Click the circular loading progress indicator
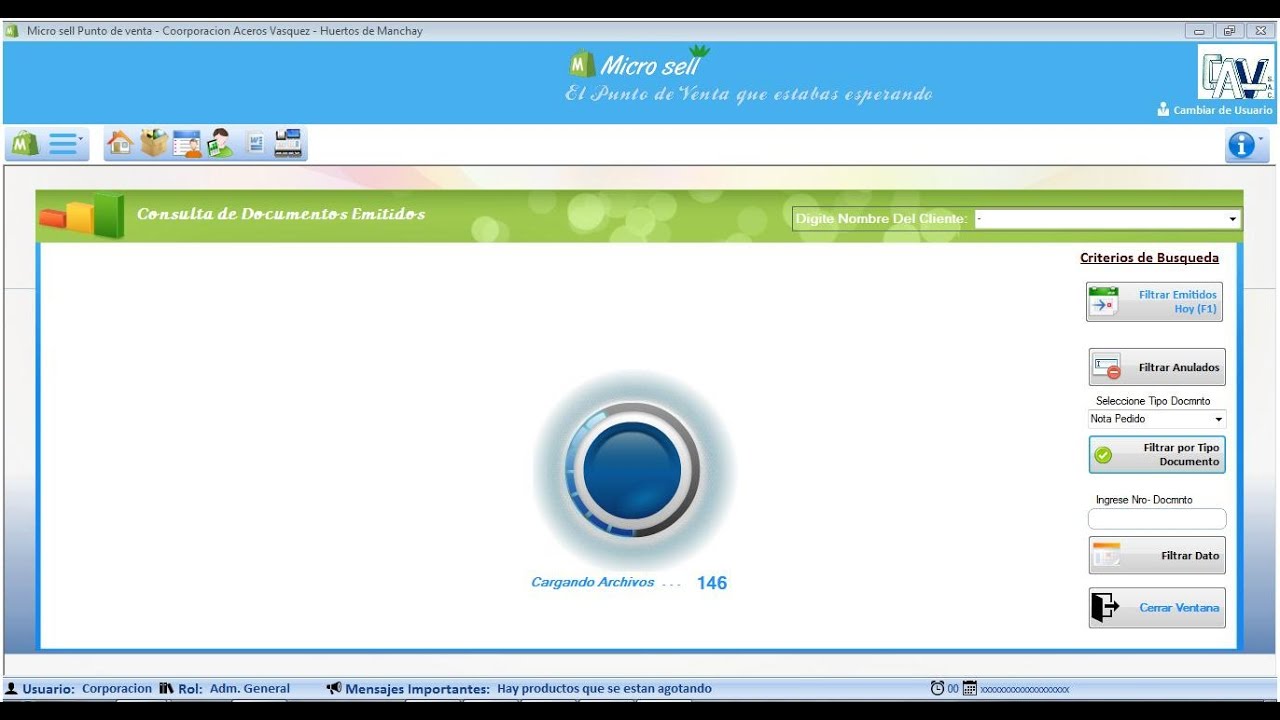1280x720 pixels. coord(633,470)
